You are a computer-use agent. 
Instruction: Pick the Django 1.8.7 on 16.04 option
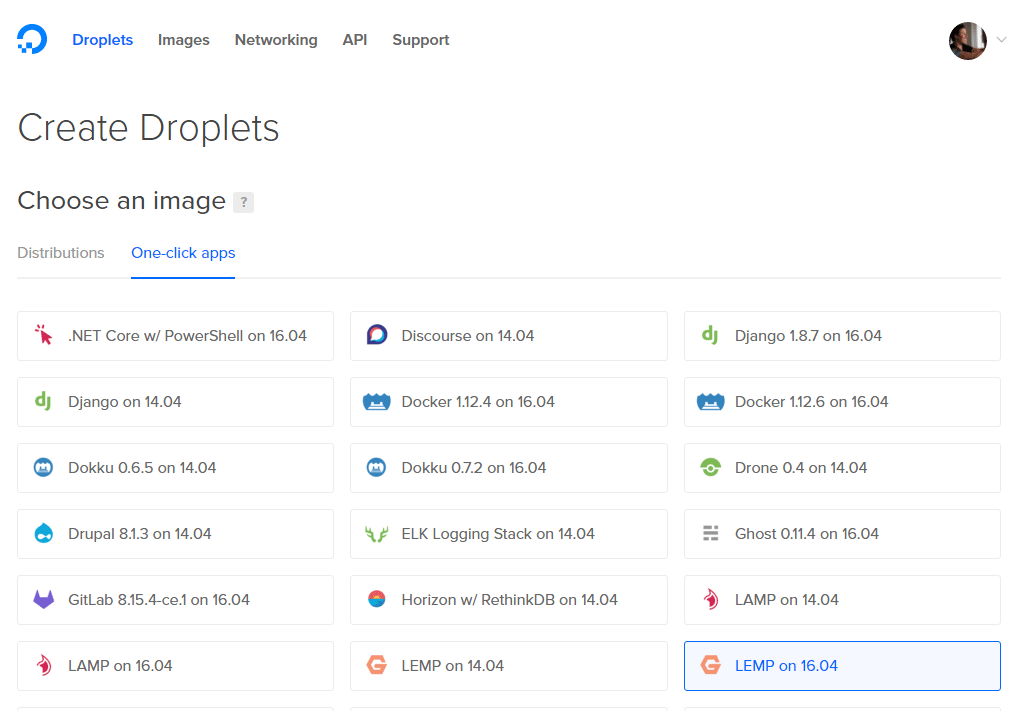(842, 336)
